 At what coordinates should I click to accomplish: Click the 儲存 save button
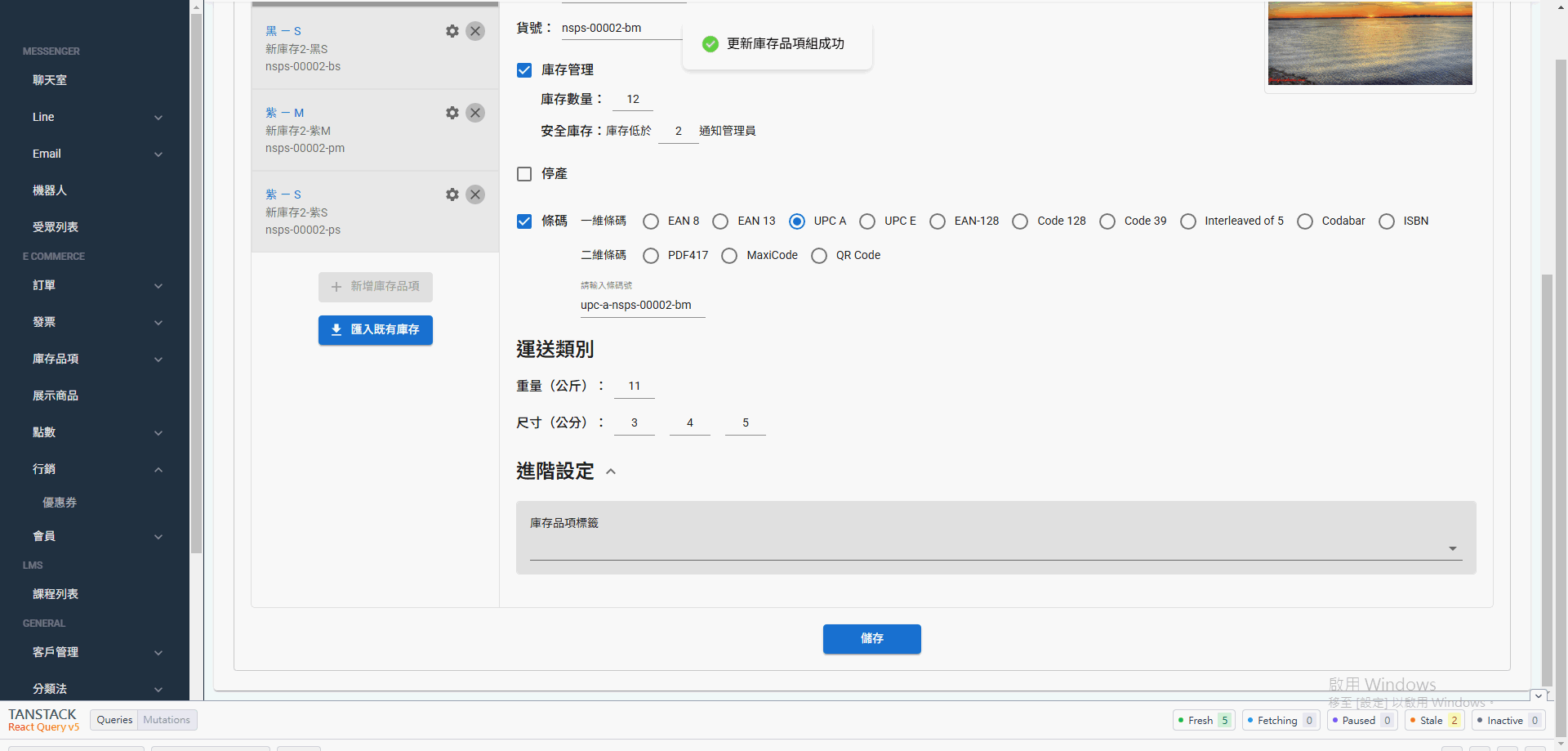pyautogui.click(x=871, y=639)
